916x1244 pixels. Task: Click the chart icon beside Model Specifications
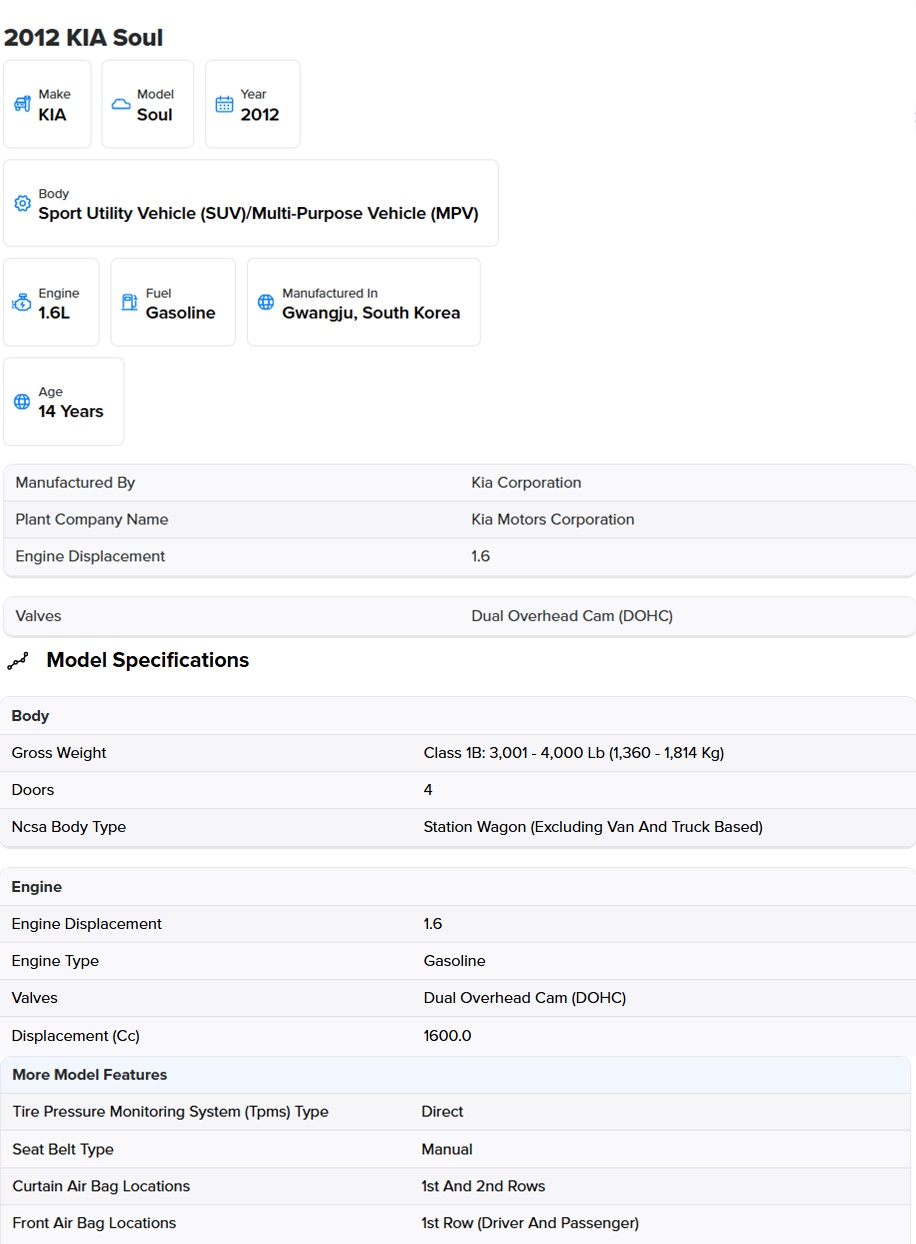(x=18, y=660)
